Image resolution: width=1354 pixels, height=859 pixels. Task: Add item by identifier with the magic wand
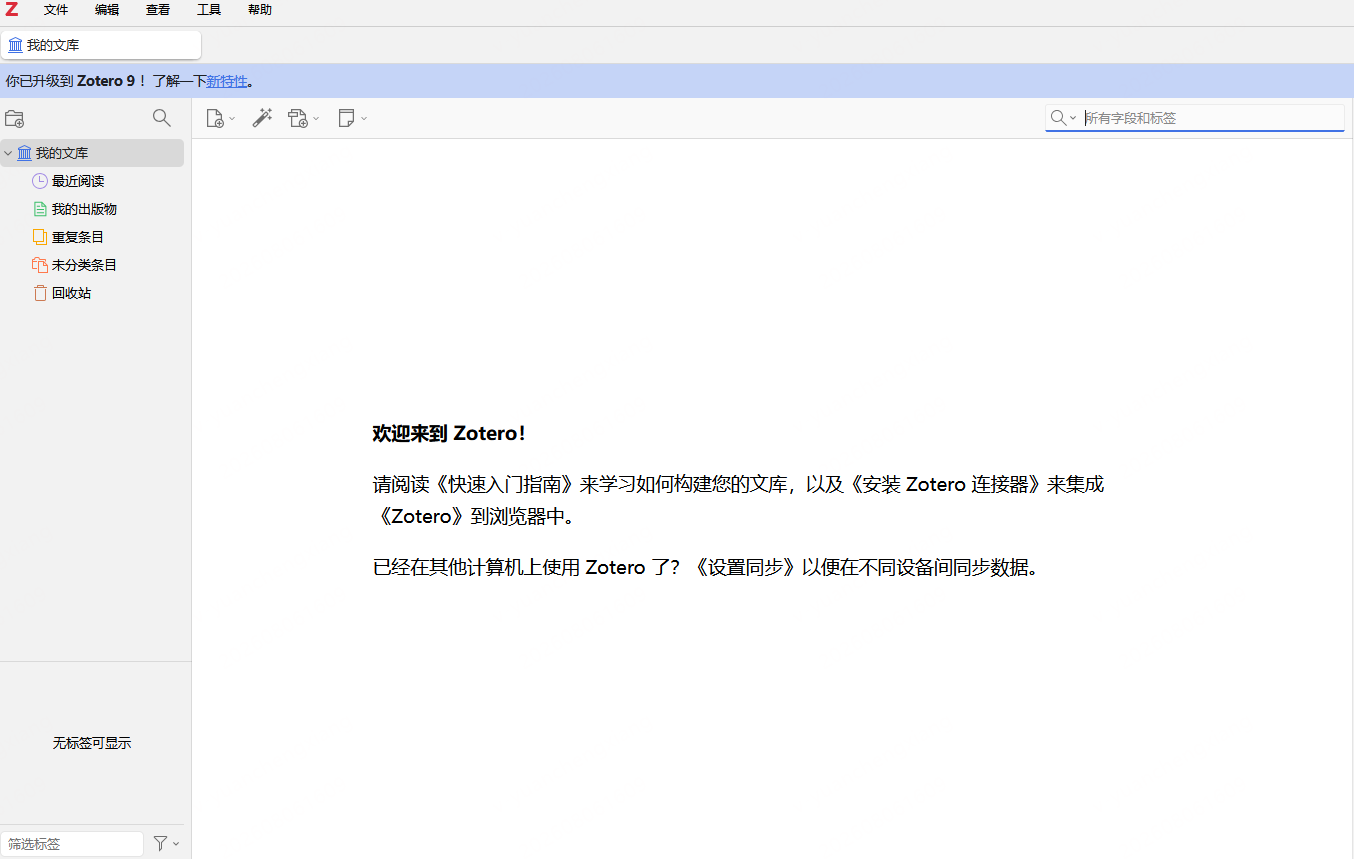(x=262, y=118)
